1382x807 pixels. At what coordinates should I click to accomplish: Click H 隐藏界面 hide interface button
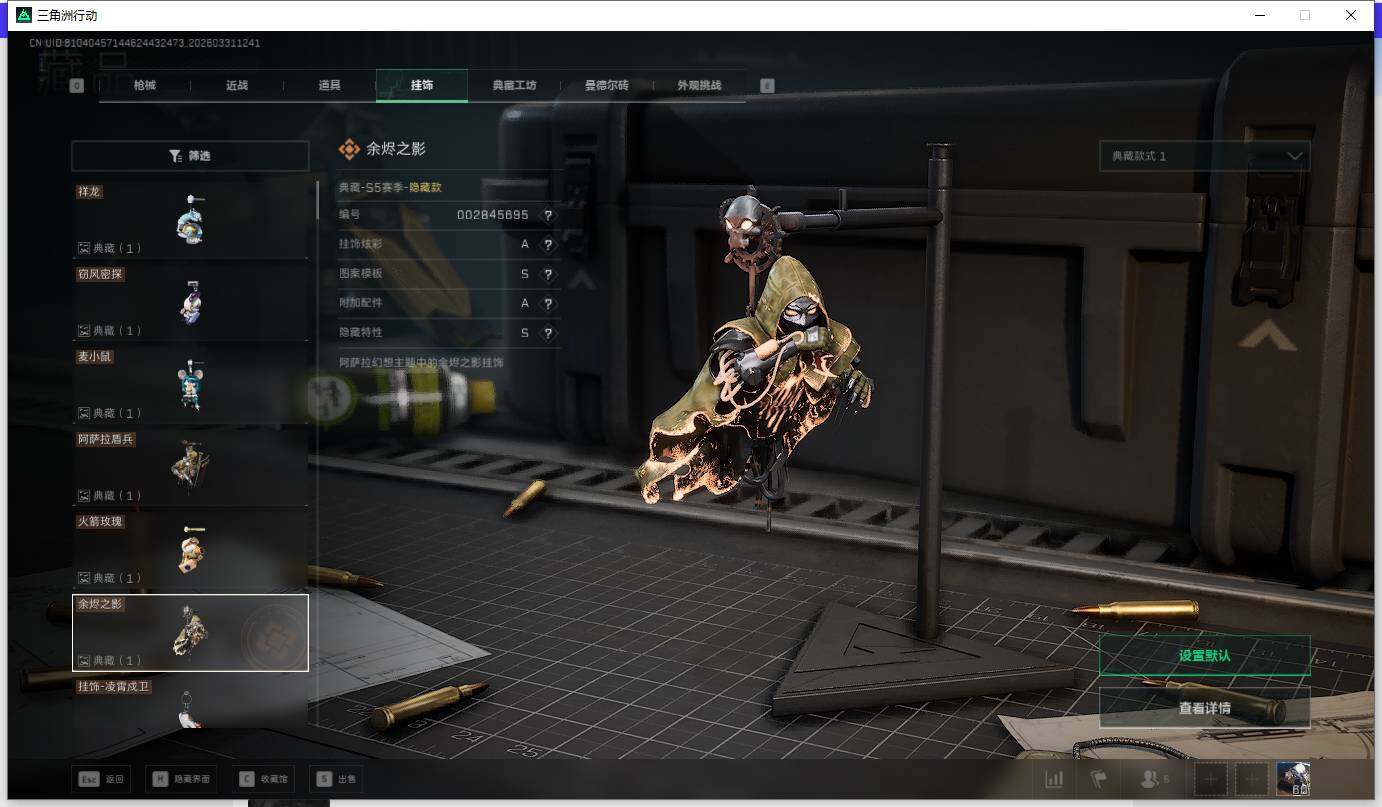(180, 779)
